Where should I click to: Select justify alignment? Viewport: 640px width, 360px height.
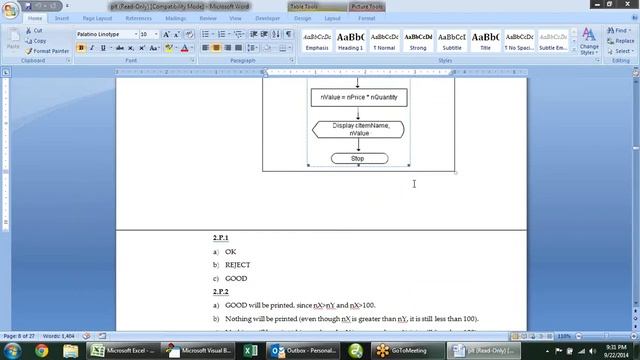[238, 48]
